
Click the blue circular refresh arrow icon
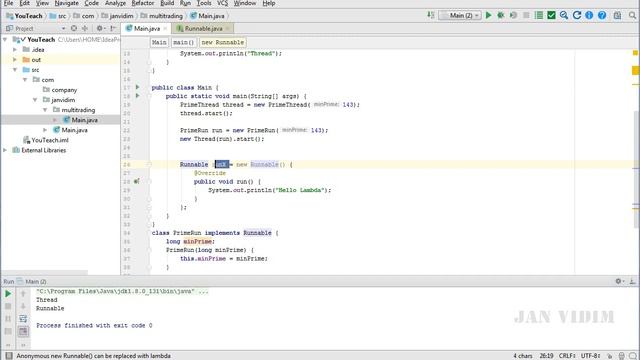point(577,16)
